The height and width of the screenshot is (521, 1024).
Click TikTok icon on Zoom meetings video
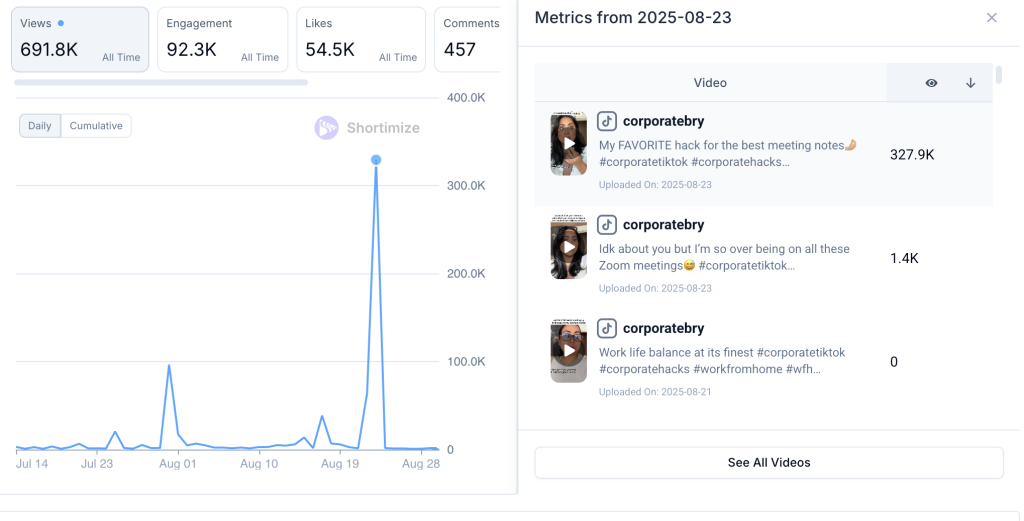tap(606, 225)
